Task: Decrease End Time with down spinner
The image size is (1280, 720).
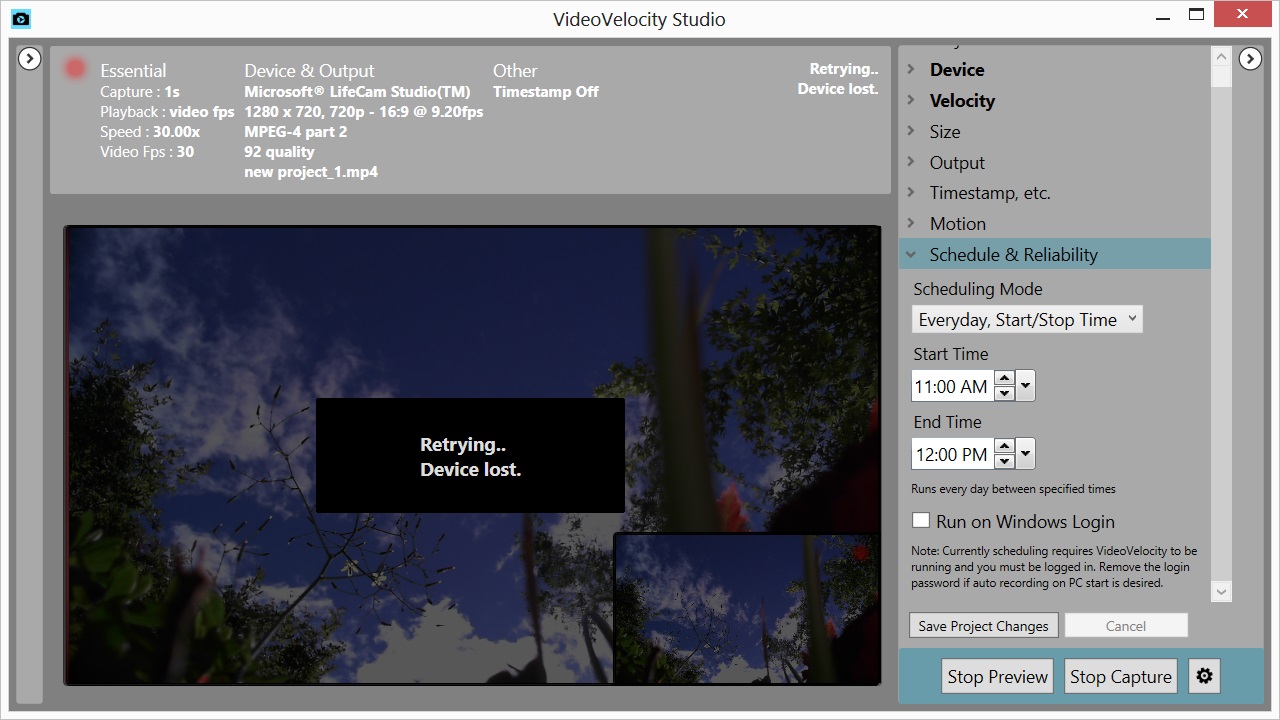Action: (1004, 462)
